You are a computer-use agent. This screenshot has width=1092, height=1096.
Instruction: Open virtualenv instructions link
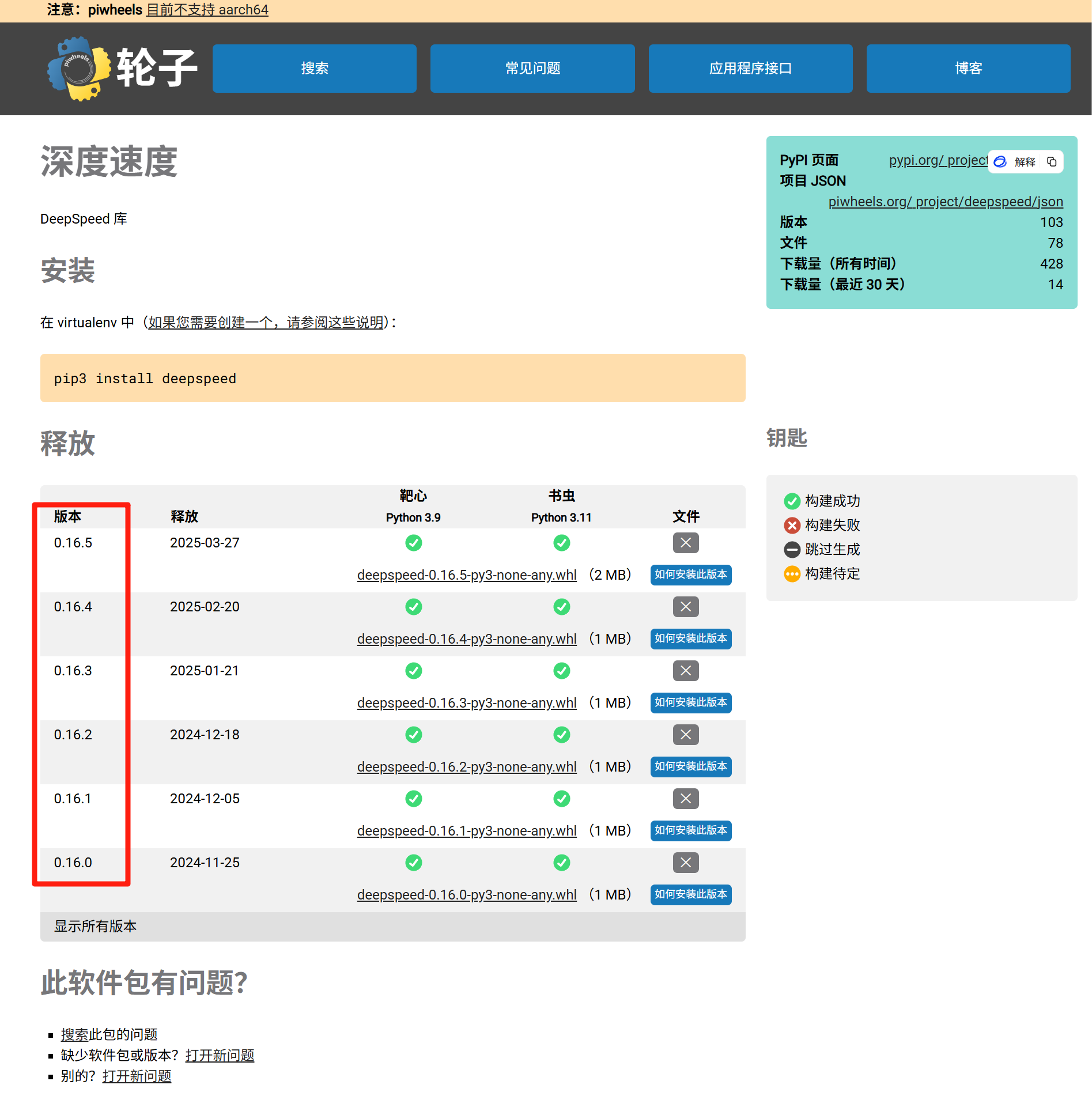266,322
